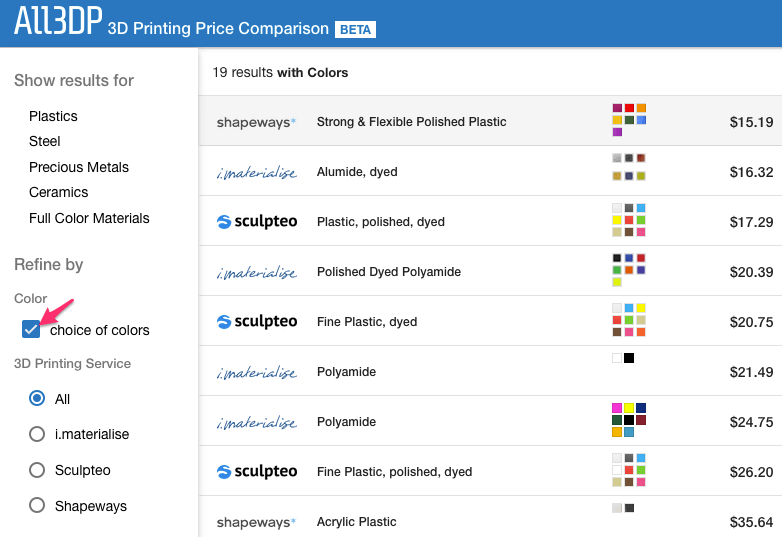Click the sculpteo logo for Plastic, polished, dyed
Image resolution: width=782 pixels, height=537 pixels.
click(x=257, y=221)
